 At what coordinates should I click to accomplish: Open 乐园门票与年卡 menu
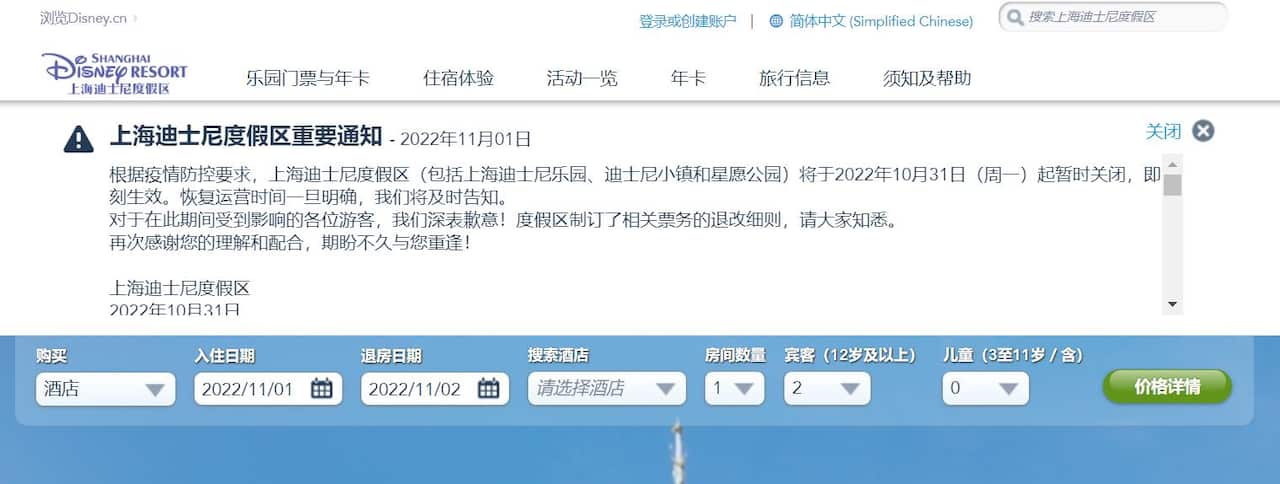308,78
